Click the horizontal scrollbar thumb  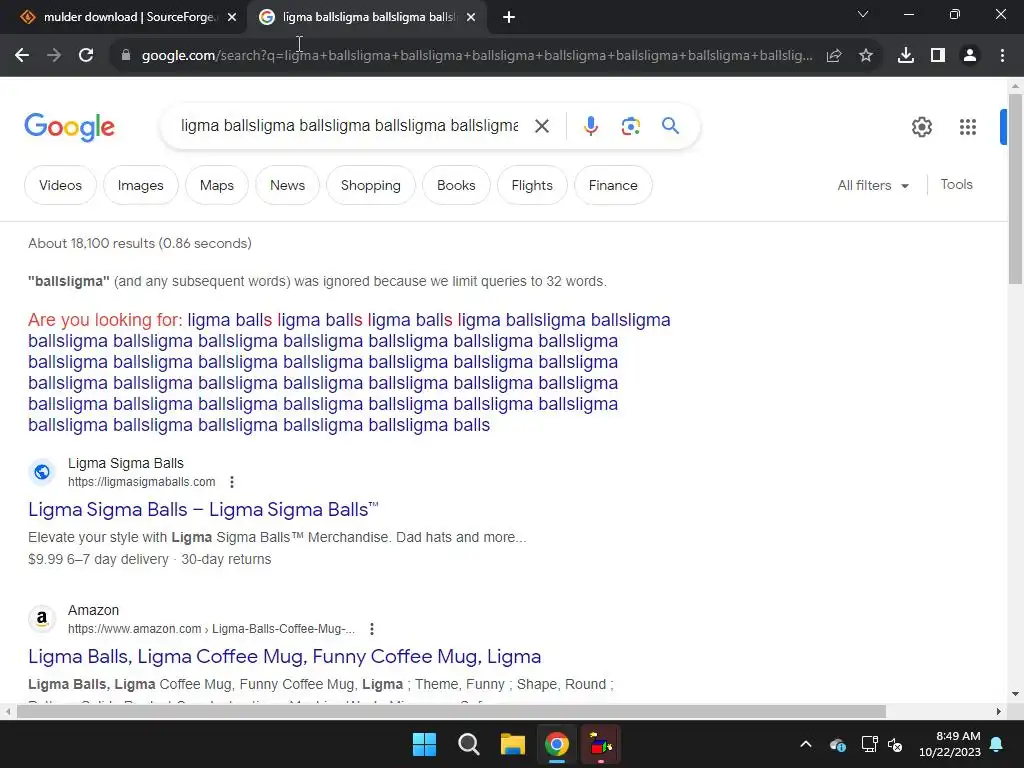[x=451, y=711]
